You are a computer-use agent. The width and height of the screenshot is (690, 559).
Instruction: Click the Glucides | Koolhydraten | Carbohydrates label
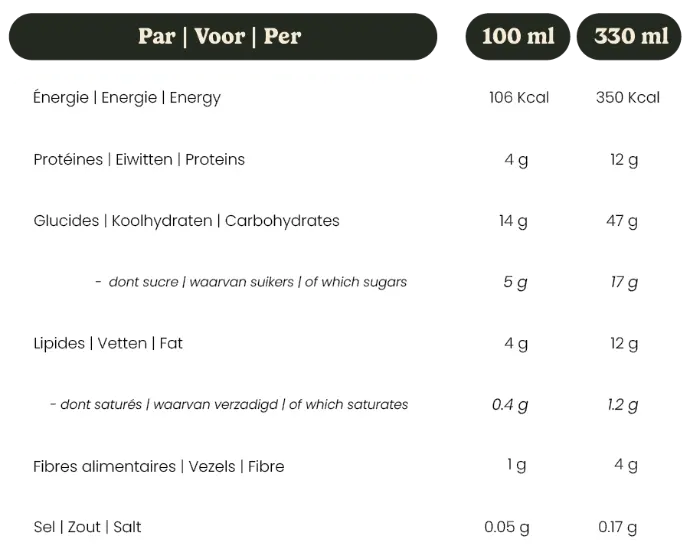(x=186, y=221)
